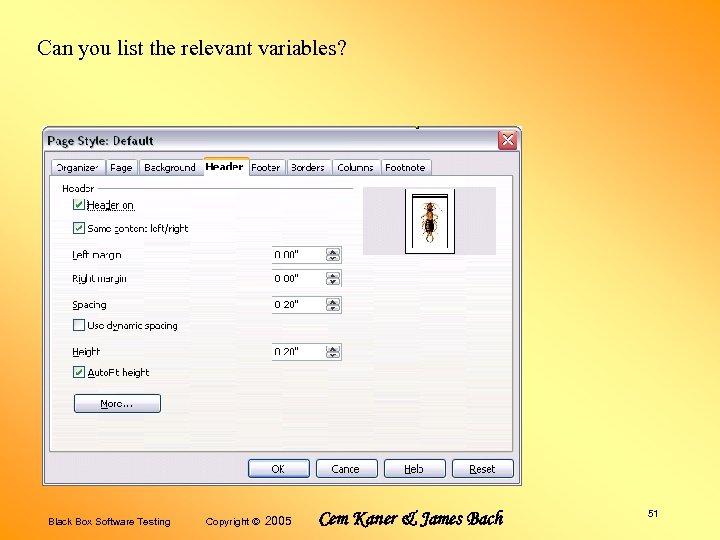Screen dimensions: 720x540
Task: Click the page preview thumbnail
Action: [430, 221]
